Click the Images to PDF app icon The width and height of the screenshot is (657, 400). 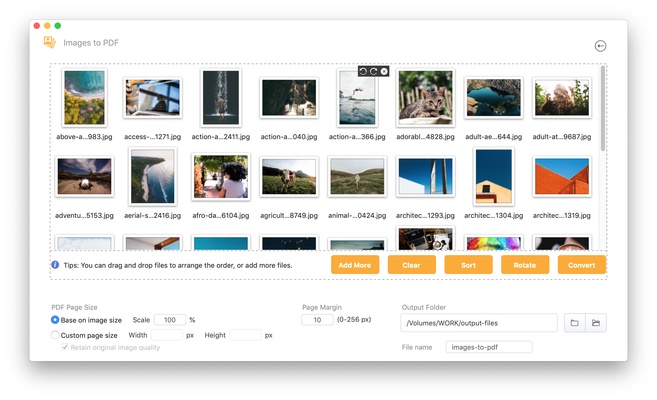50,42
